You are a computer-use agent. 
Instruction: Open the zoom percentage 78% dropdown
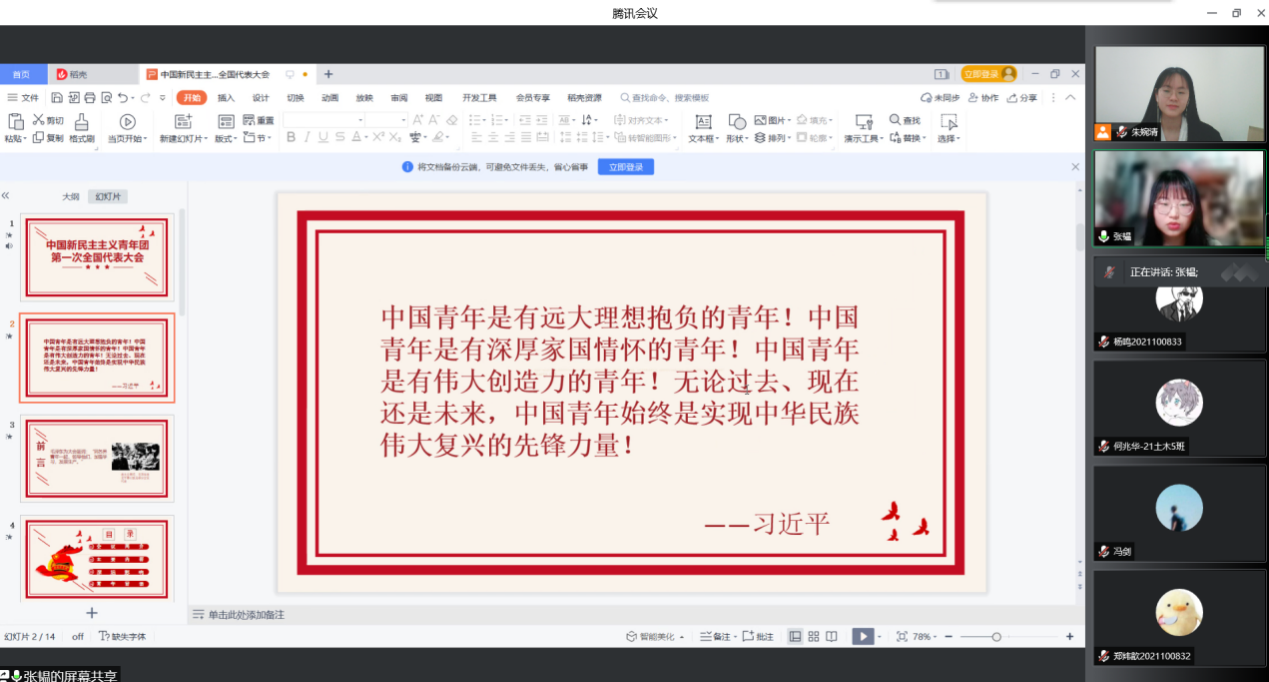(x=925, y=636)
